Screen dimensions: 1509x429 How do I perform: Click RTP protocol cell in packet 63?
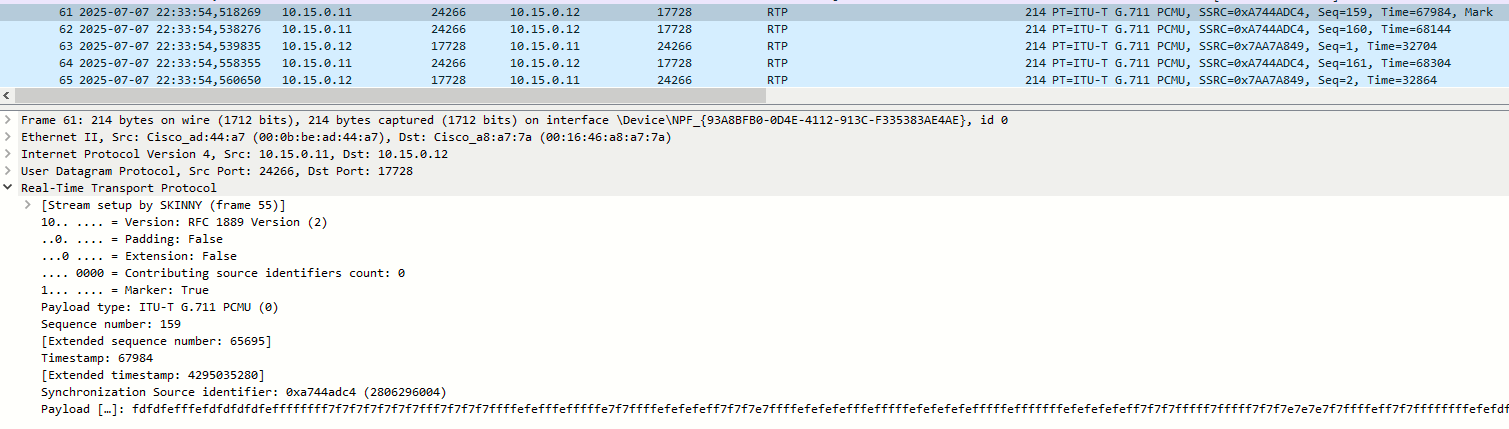(x=777, y=46)
